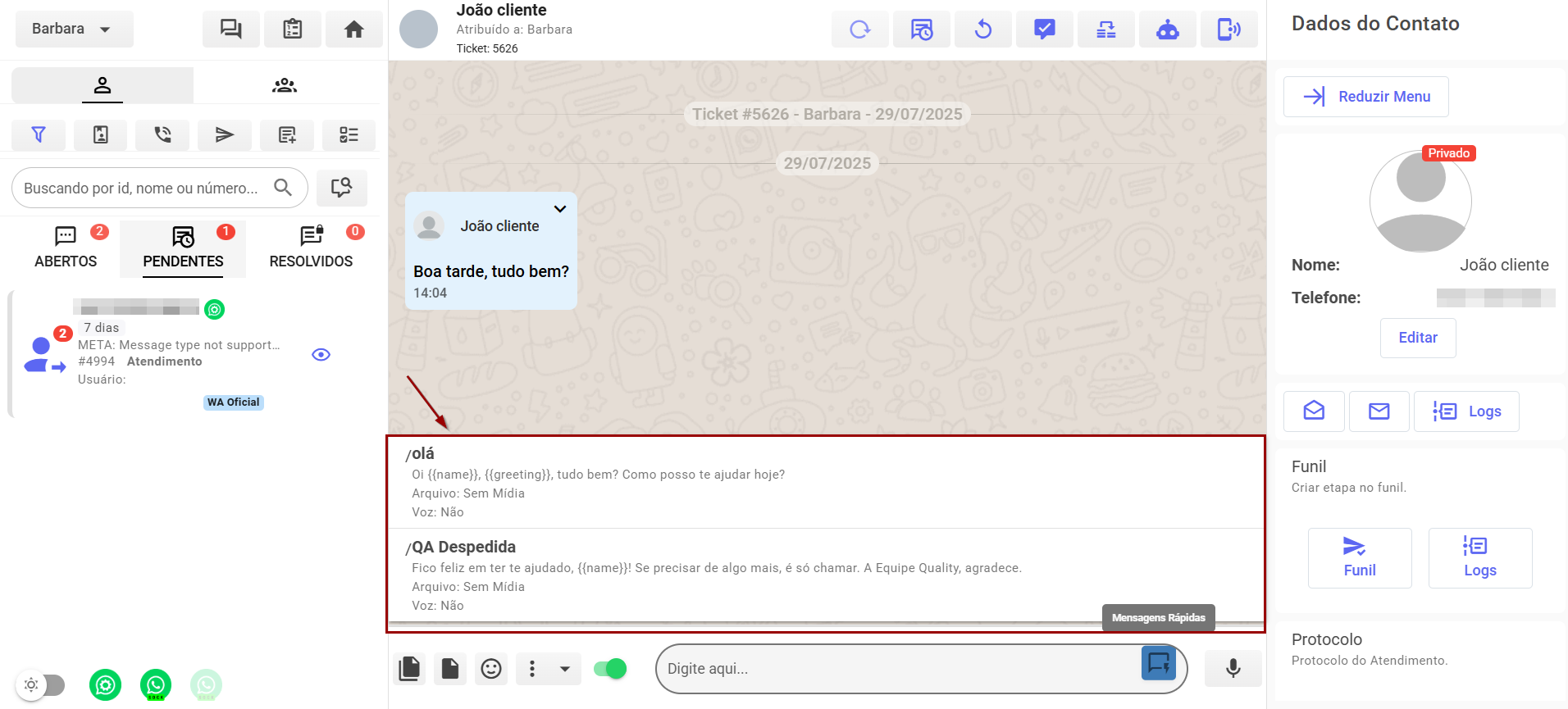Viewport: 1568px width, 709px height.
Task: Click the return ticket undo icon
Action: 982,30
